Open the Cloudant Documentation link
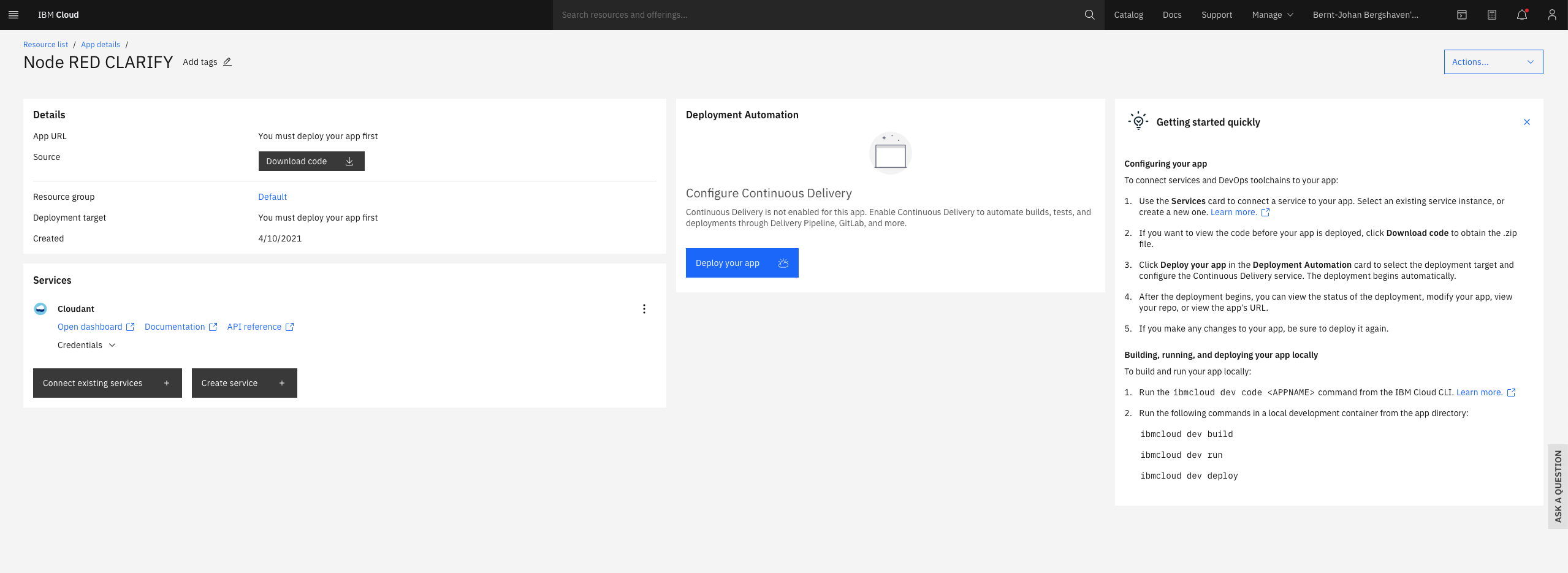The image size is (1568, 573). coord(181,327)
